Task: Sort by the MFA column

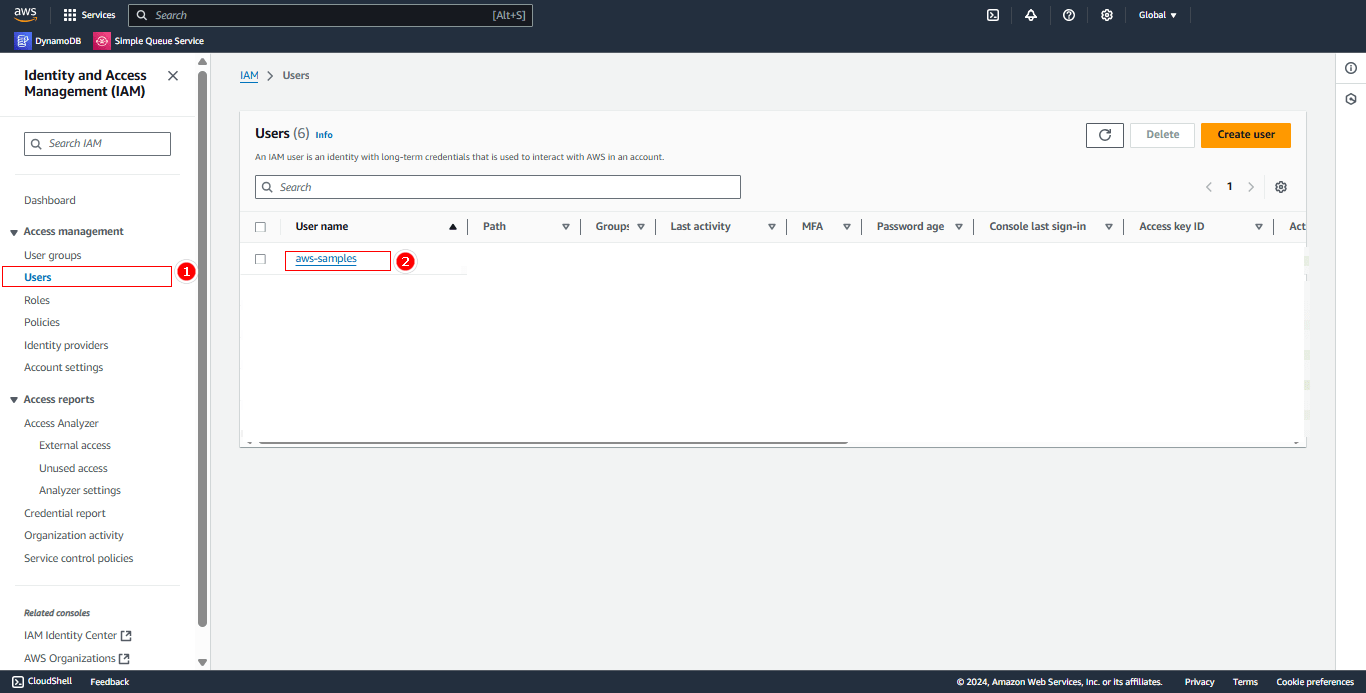Action: [847, 227]
